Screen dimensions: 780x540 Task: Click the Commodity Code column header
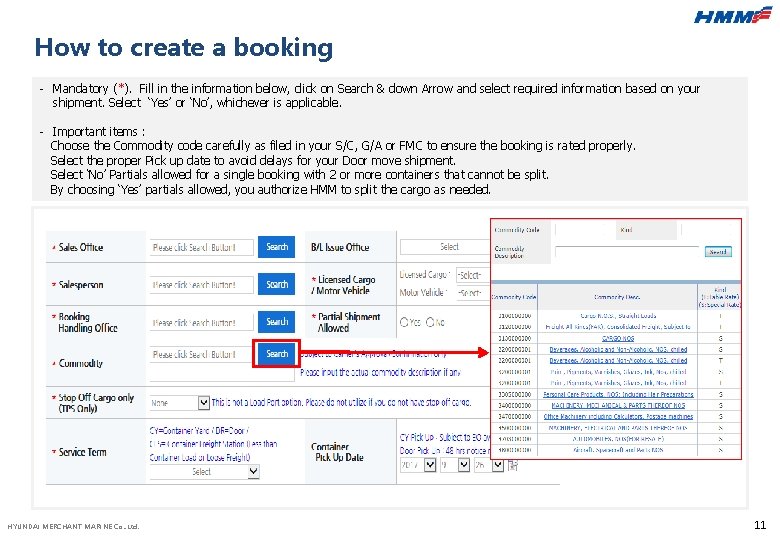pyautogui.click(x=514, y=297)
